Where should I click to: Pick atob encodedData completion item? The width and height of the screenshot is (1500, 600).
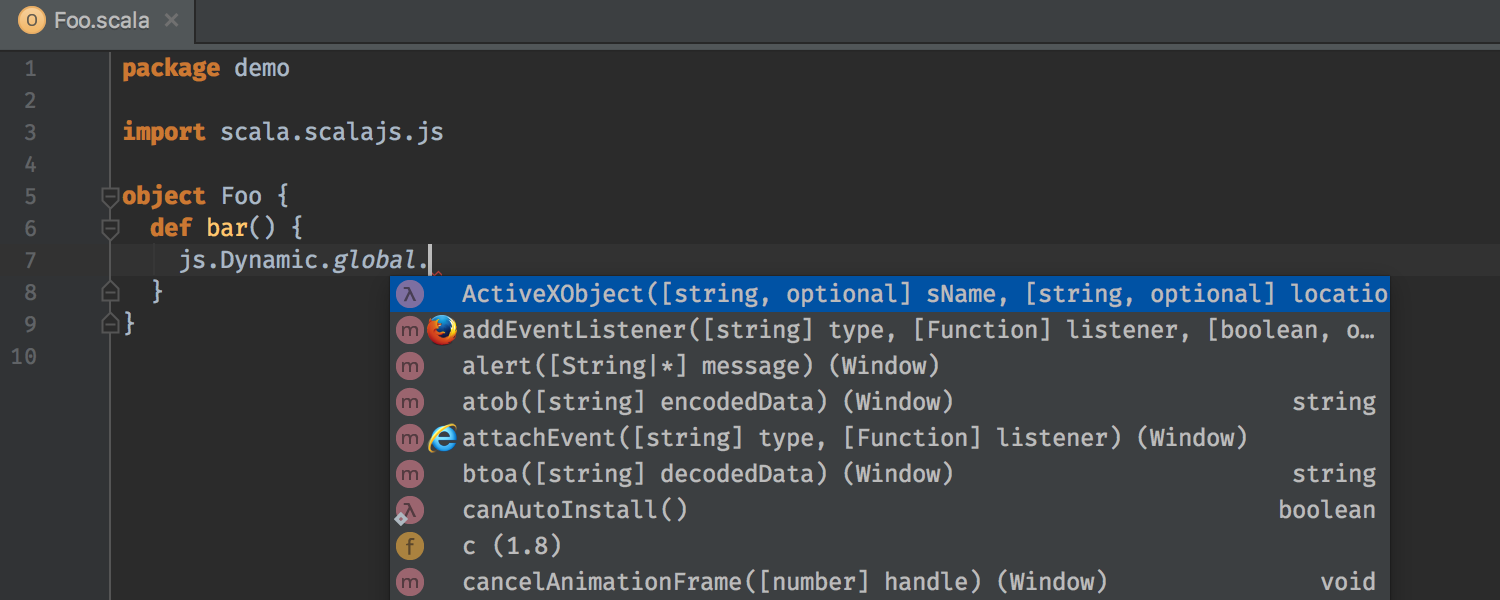889,402
